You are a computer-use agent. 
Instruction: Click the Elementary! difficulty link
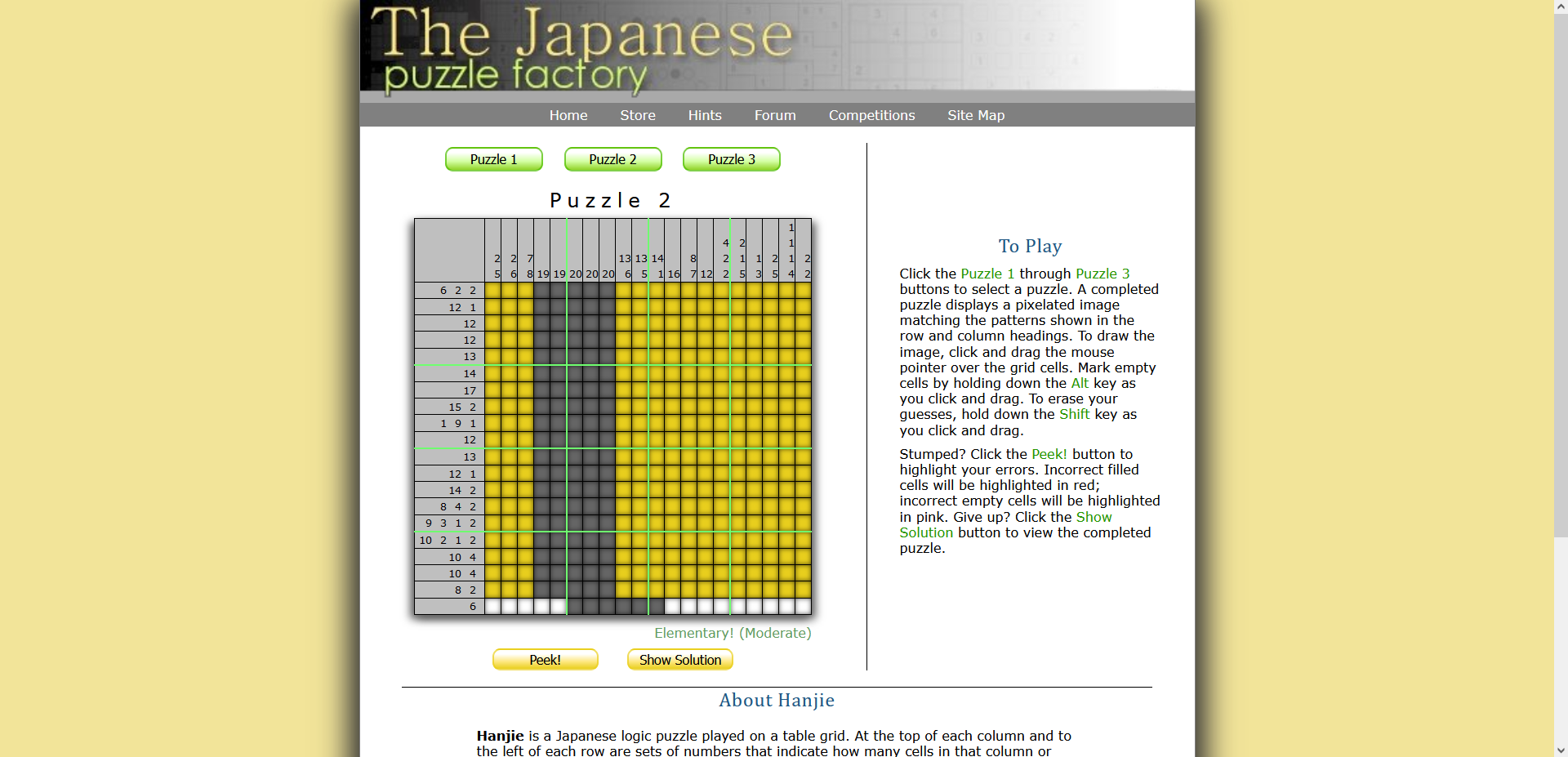693,633
